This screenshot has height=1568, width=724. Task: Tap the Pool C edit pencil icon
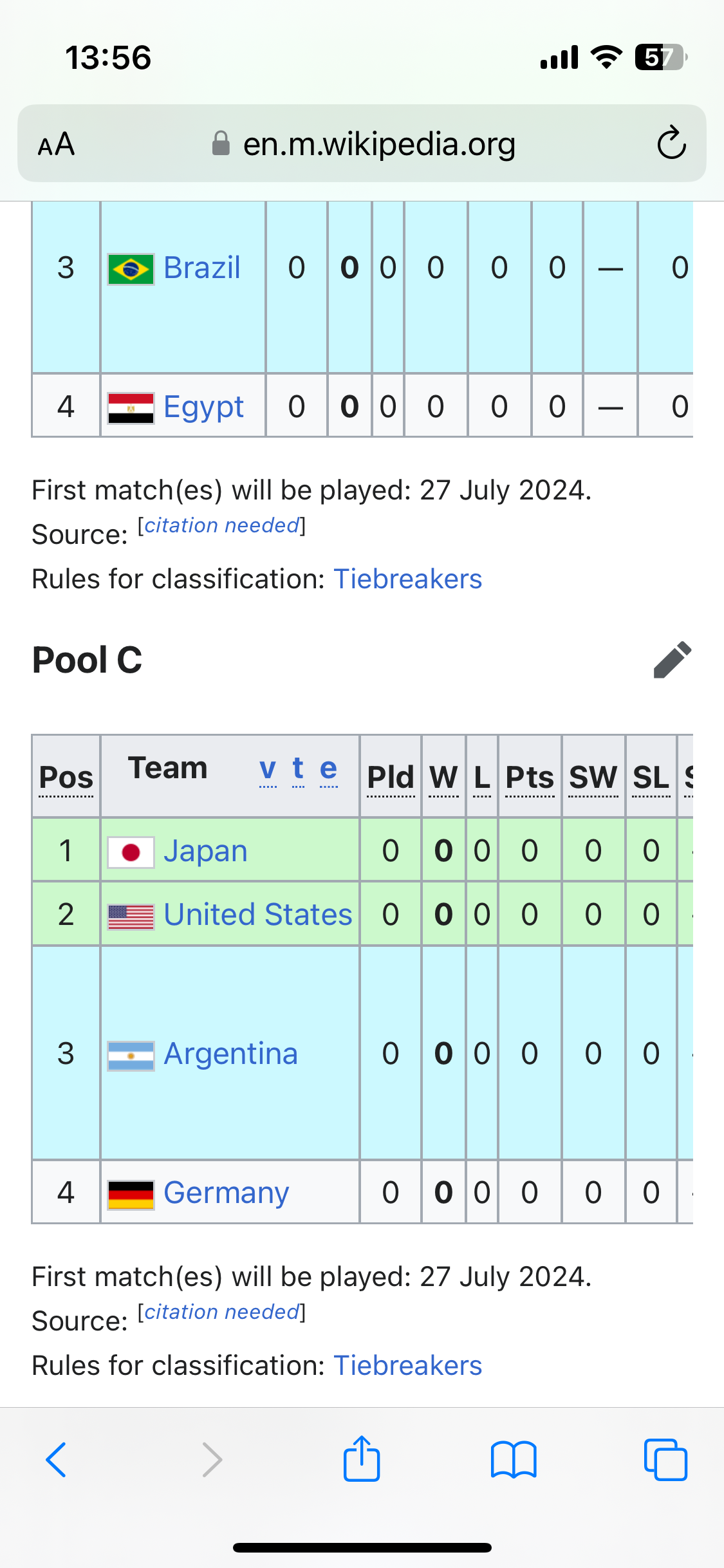(672, 660)
